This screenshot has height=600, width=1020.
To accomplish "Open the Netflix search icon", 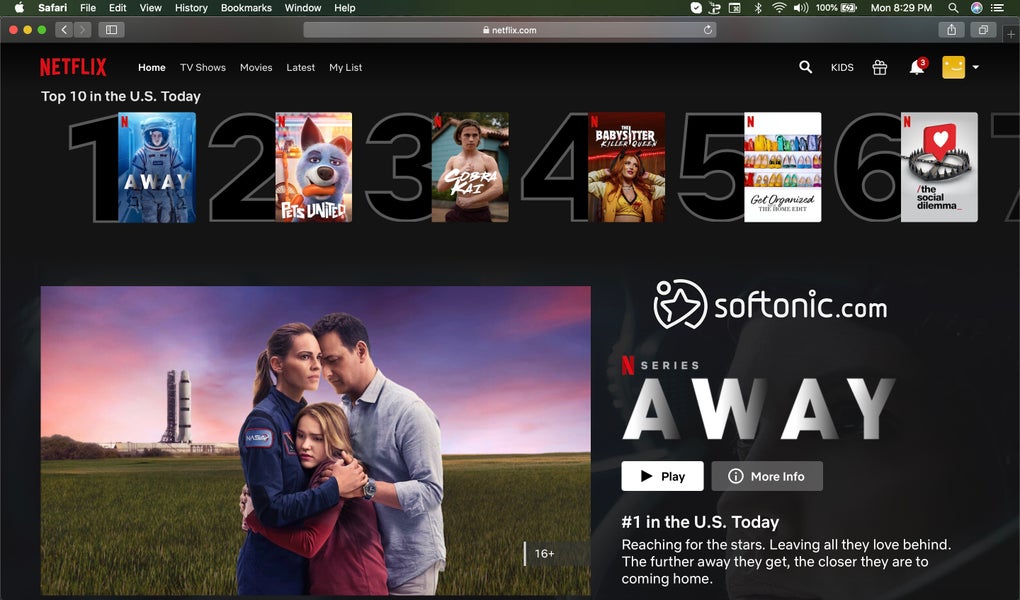I will 805,67.
